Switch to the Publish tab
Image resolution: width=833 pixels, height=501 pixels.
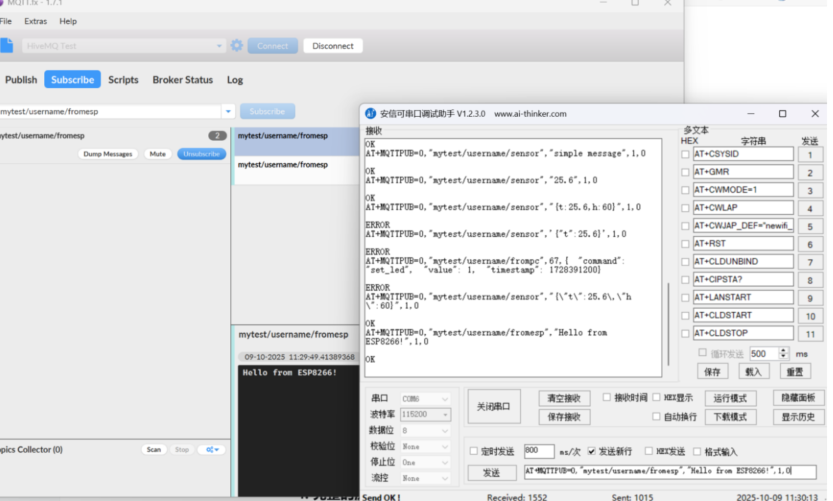pos(21,80)
